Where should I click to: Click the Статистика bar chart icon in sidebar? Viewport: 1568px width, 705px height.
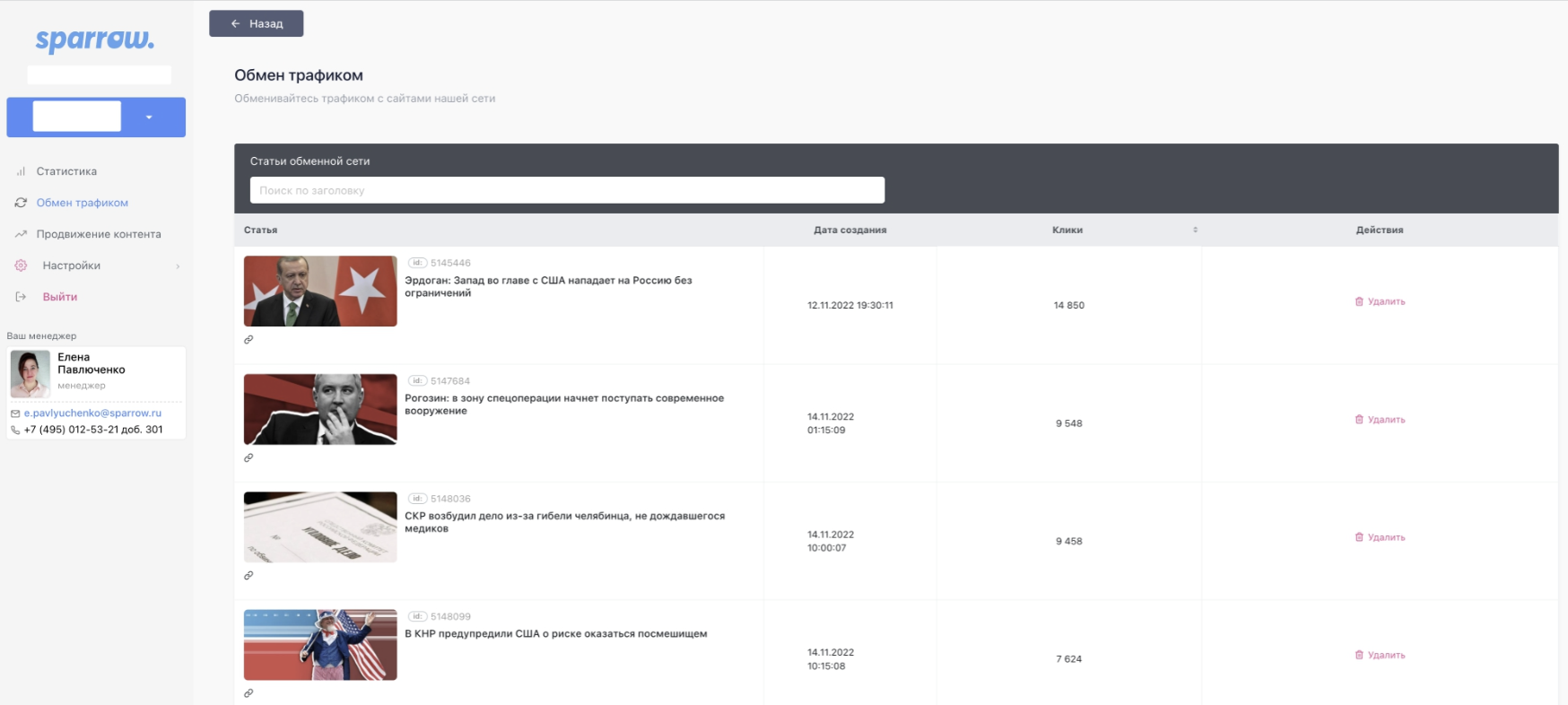[x=21, y=171]
